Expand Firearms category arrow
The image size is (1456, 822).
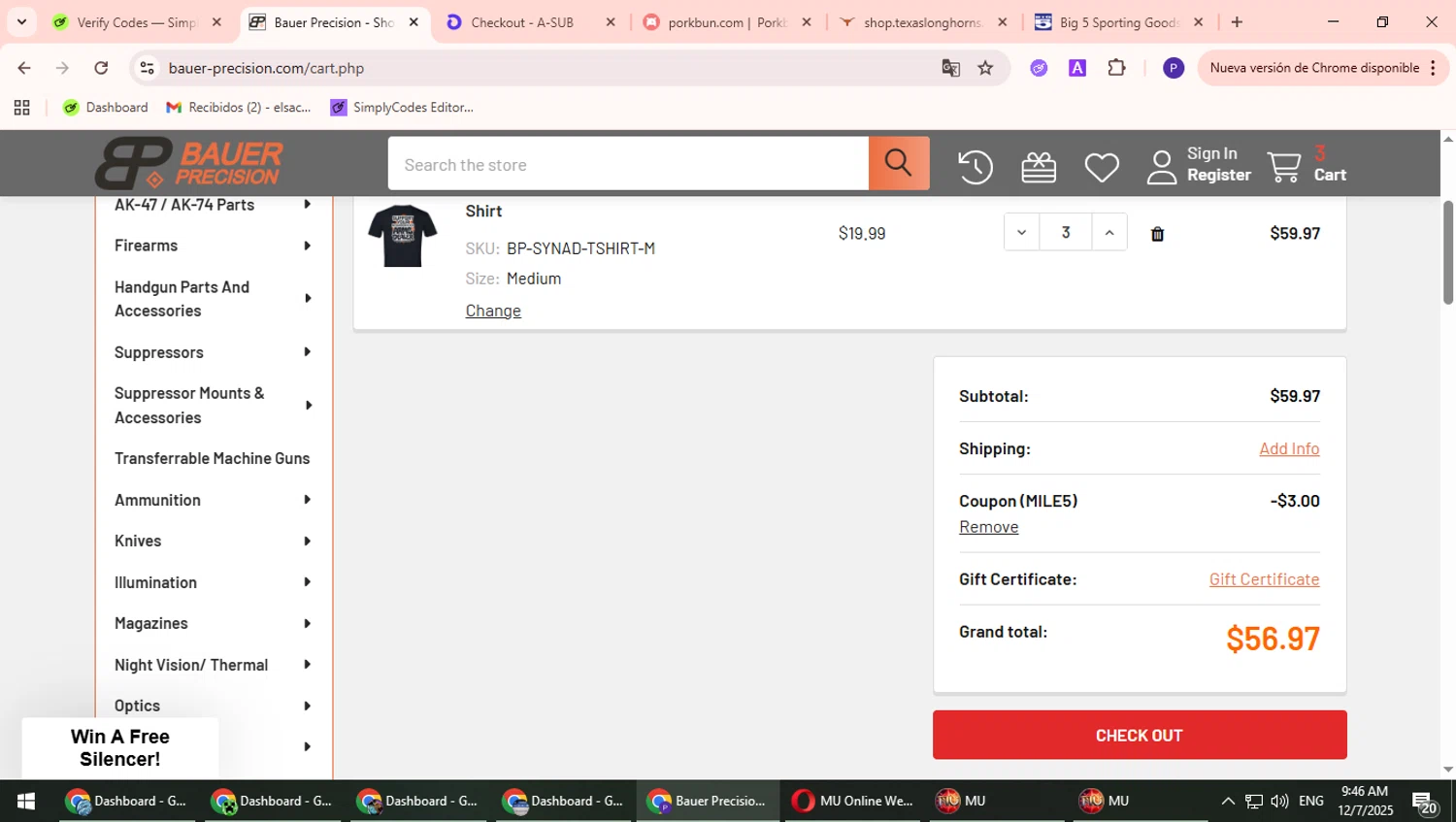pos(307,246)
